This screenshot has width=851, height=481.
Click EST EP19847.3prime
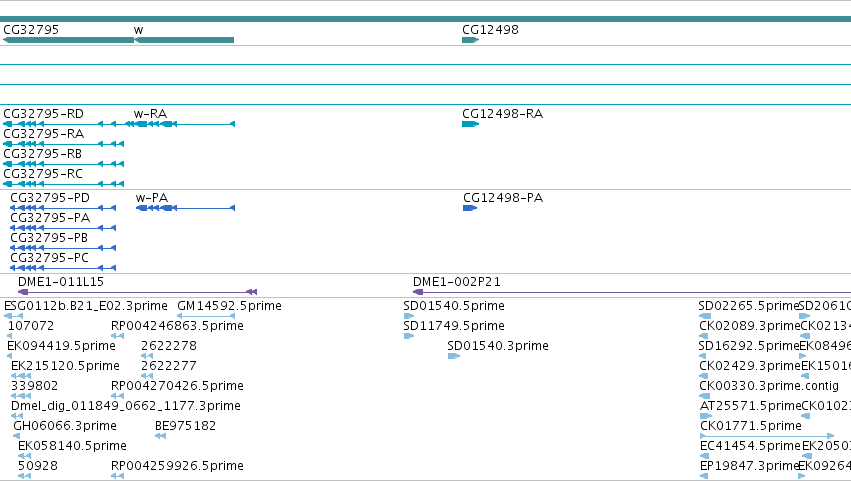pyautogui.click(x=704, y=476)
